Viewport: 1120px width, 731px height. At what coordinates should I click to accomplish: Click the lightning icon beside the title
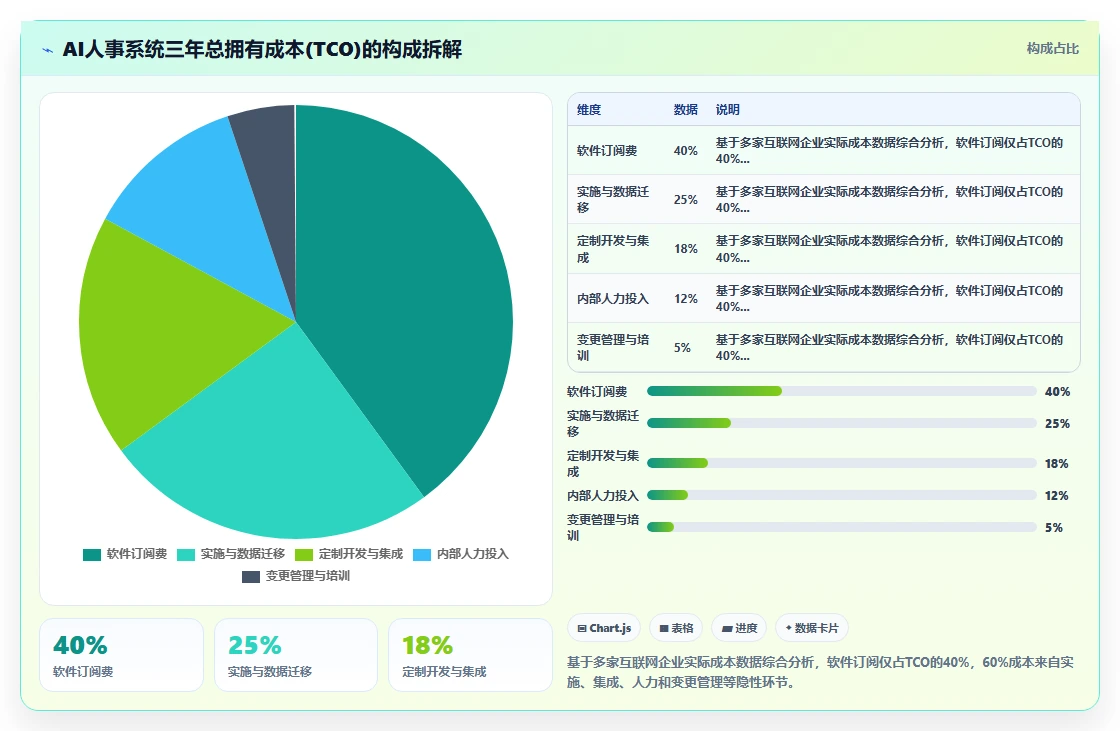48,50
